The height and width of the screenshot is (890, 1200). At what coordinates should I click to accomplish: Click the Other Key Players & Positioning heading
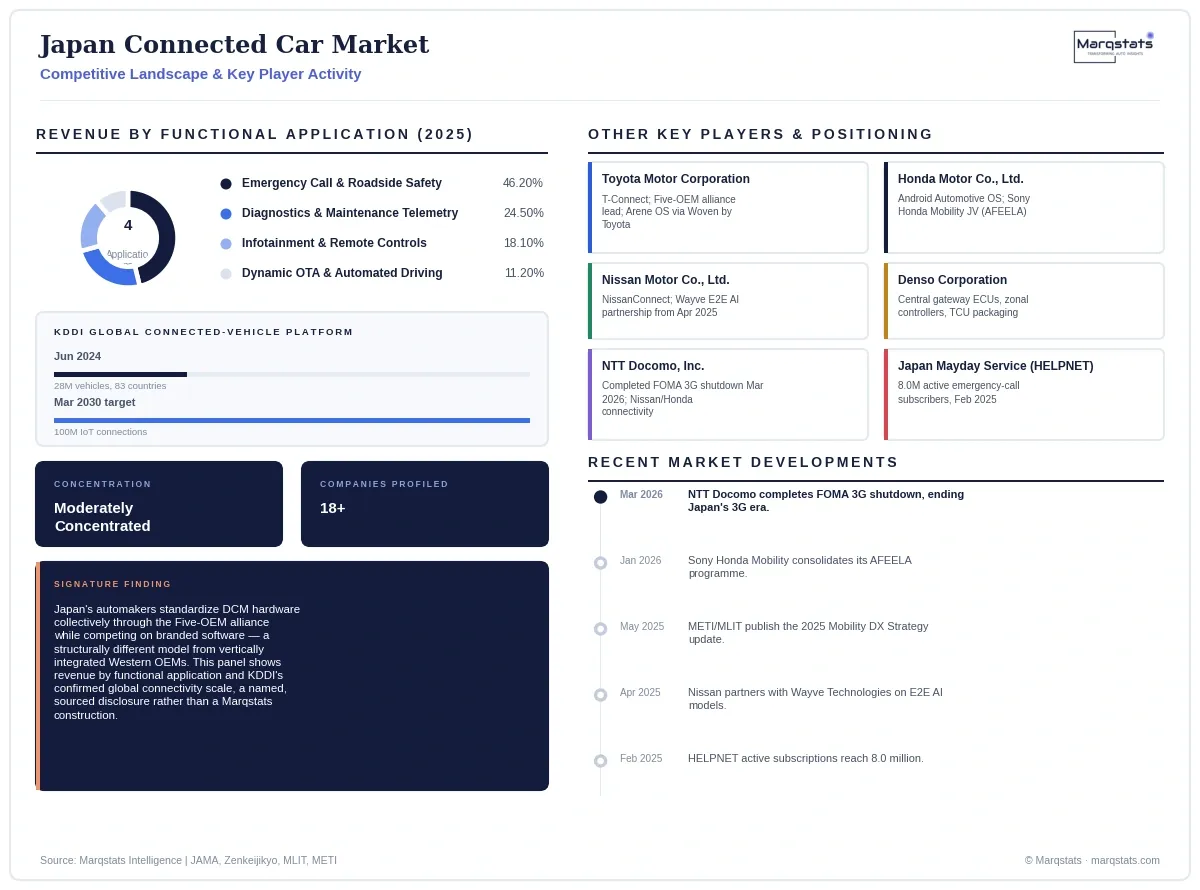coord(761,134)
